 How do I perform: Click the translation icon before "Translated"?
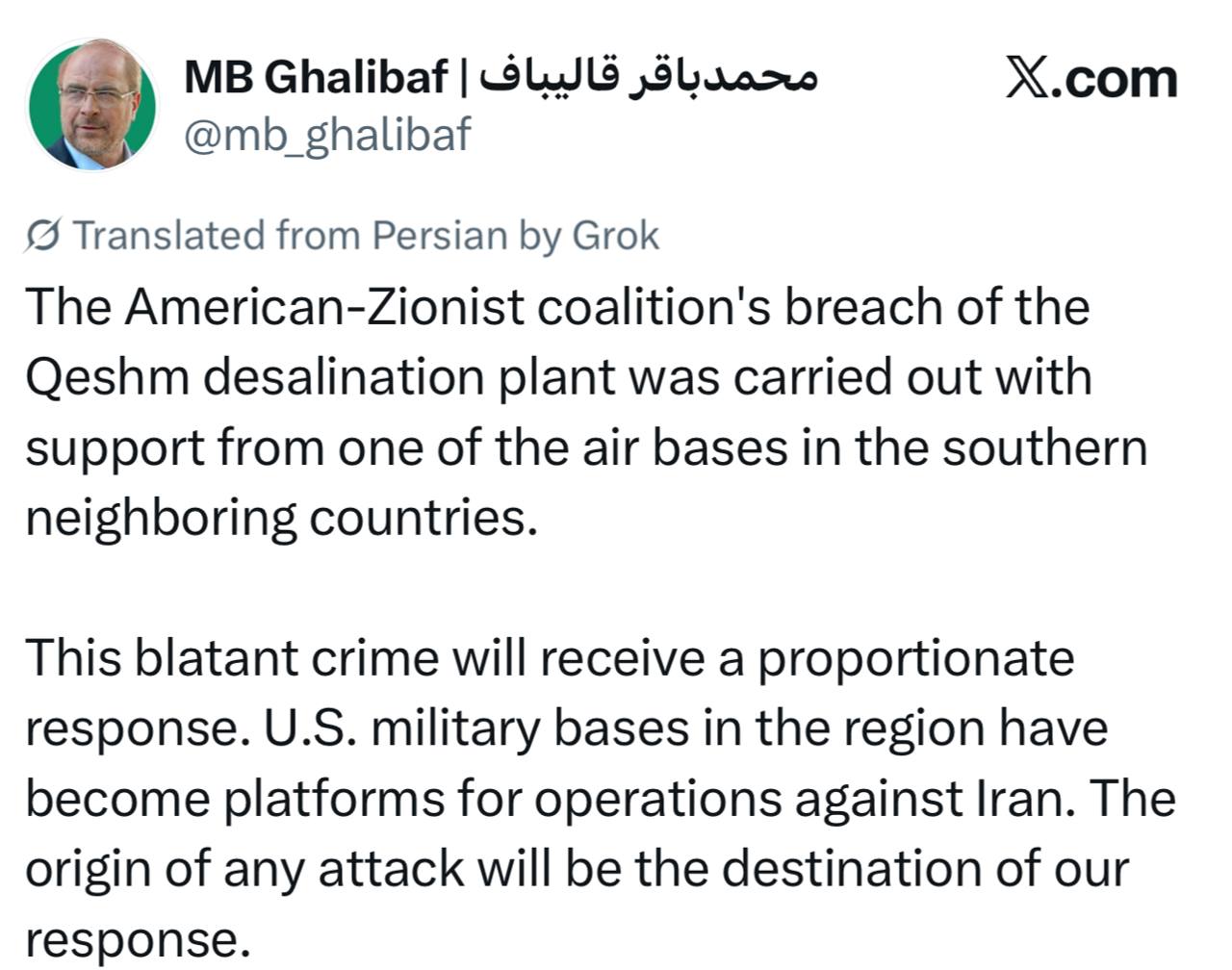tap(44, 236)
